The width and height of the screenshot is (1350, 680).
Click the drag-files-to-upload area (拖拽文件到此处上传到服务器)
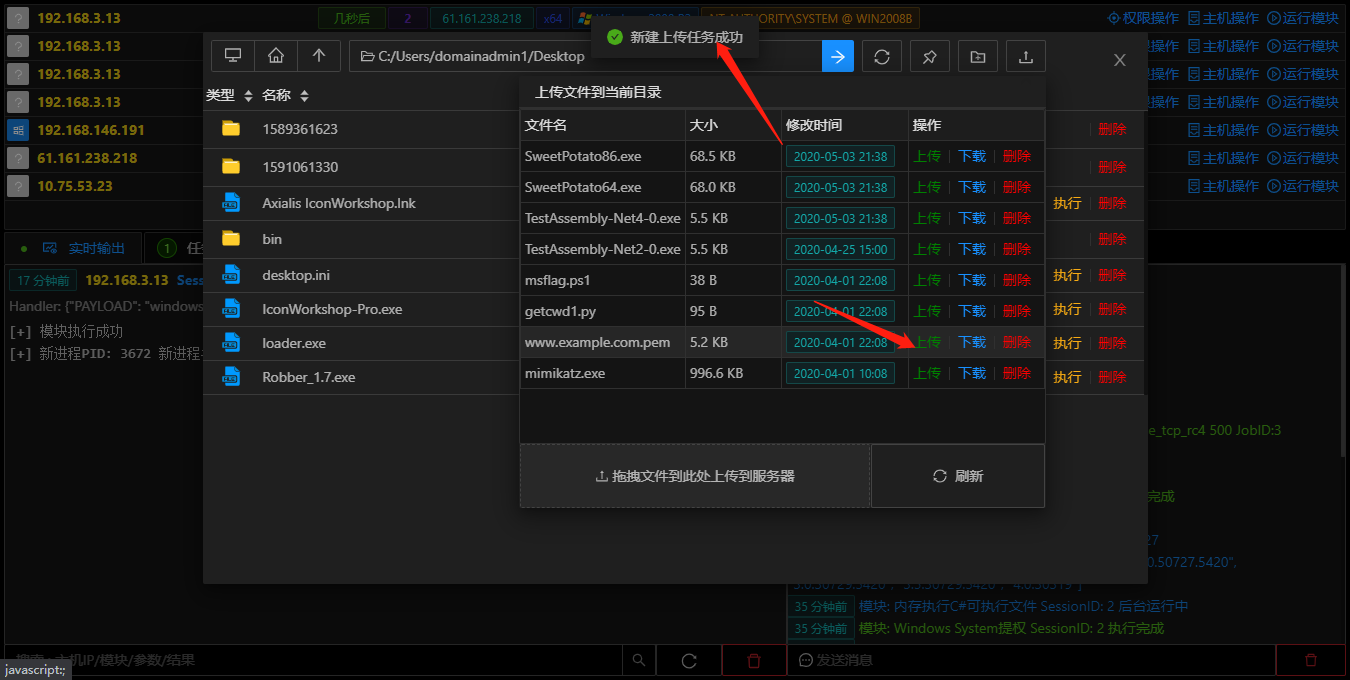pyautogui.click(x=695, y=476)
